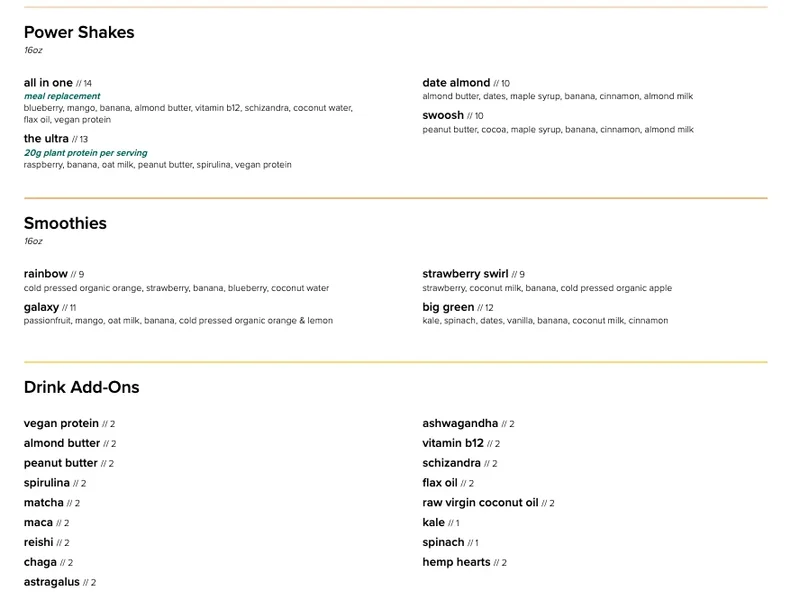Select the rainbow smoothie
The image size is (800, 600).
click(46, 274)
